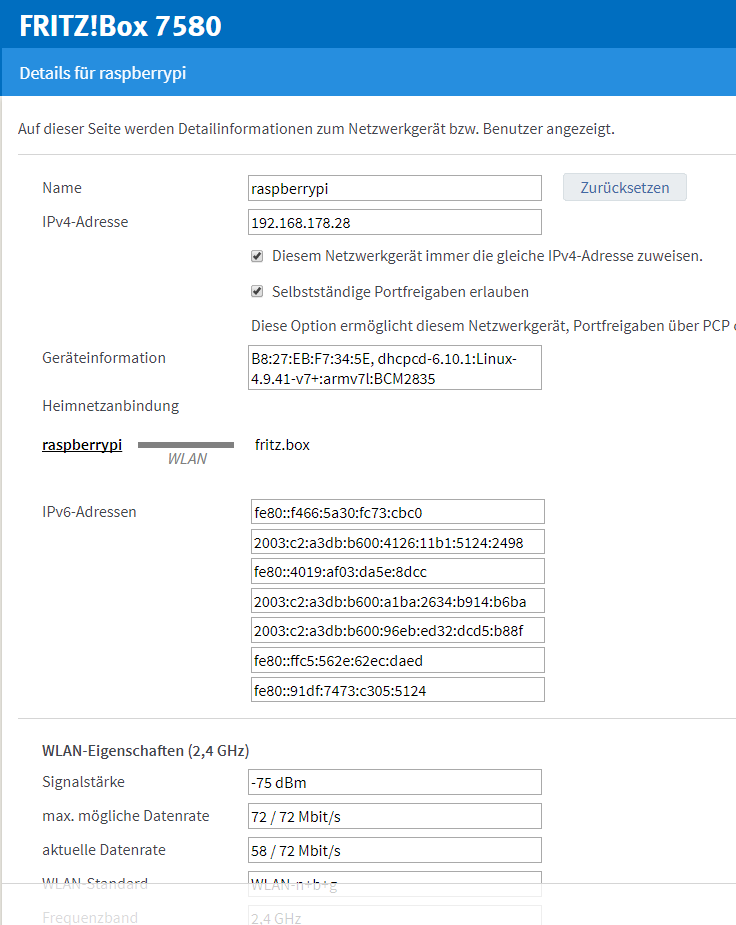Select IPv6 address ending in dcd5:b88f
This screenshot has width=736, height=925.
397,631
